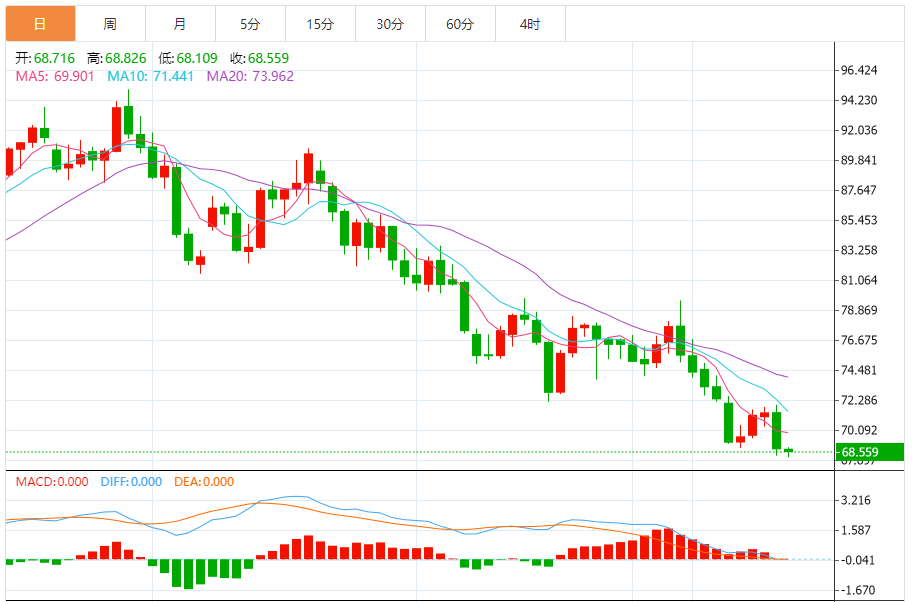Click the 74.481 price axis label

click(x=859, y=371)
